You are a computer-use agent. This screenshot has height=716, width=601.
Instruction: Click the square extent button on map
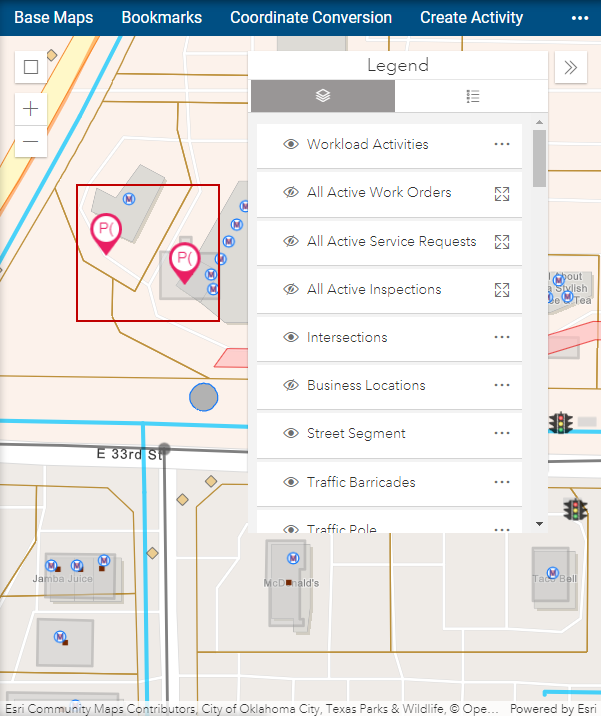(x=31, y=67)
